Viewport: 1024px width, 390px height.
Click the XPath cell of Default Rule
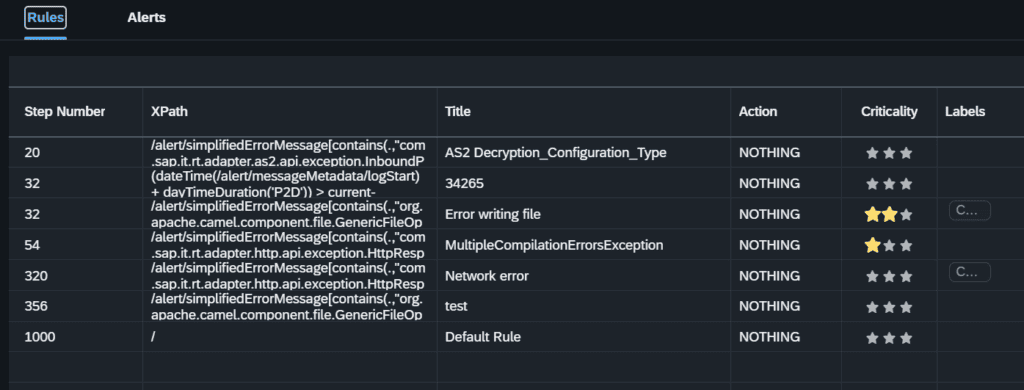(153, 337)
